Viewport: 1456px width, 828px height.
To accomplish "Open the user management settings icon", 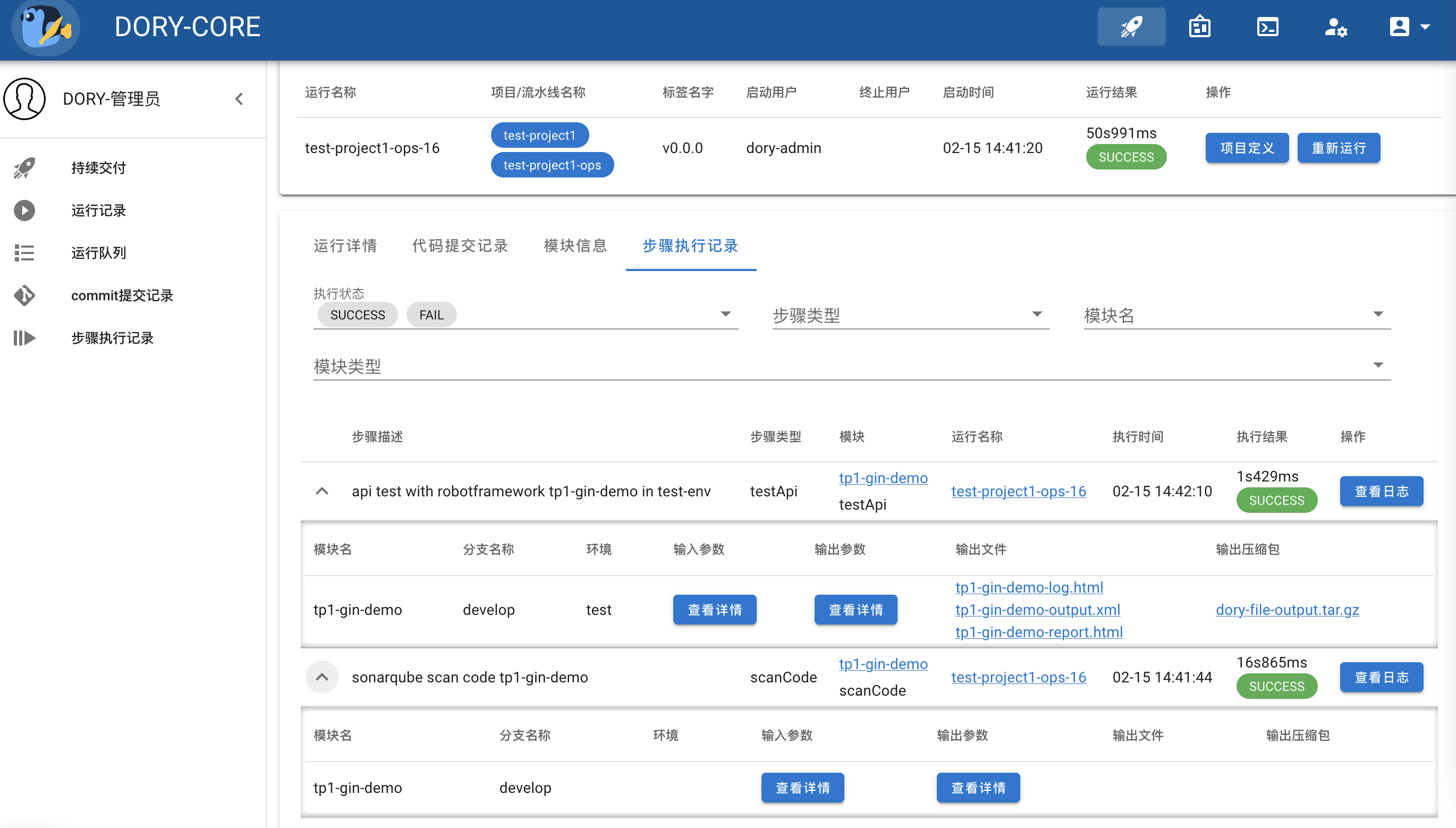I will pos(1335,26).
